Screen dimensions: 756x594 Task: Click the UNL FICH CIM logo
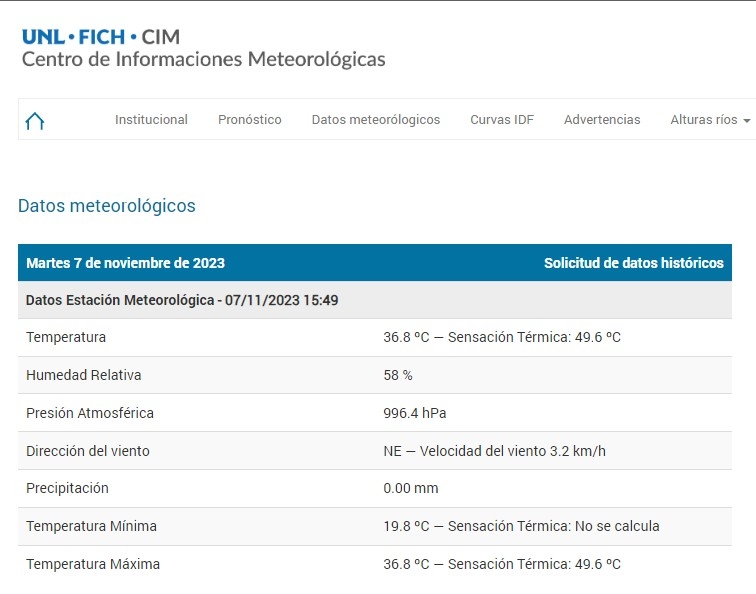[x=101, y=37]
